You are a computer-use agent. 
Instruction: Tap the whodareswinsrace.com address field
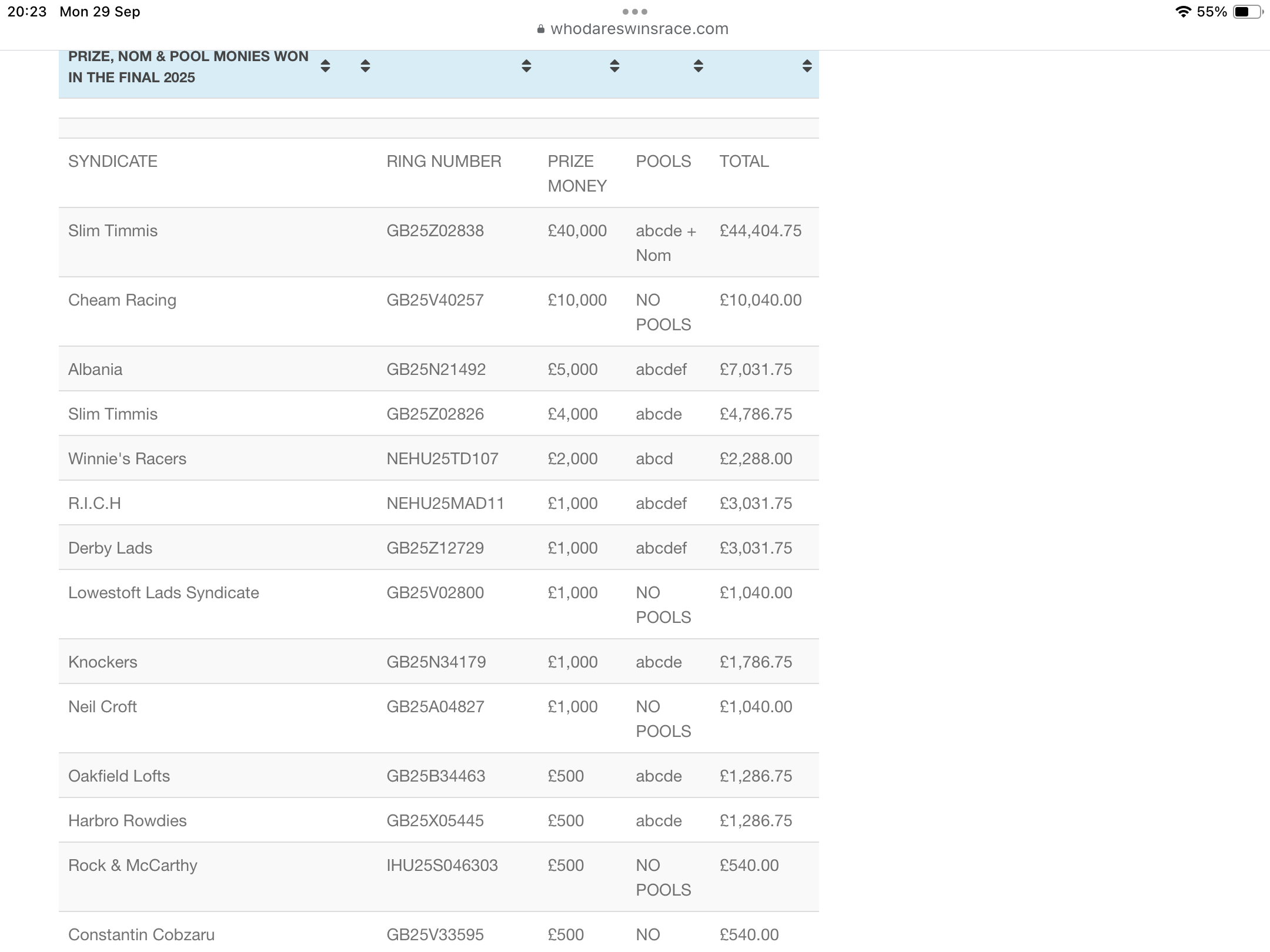(x=639, y=29)
